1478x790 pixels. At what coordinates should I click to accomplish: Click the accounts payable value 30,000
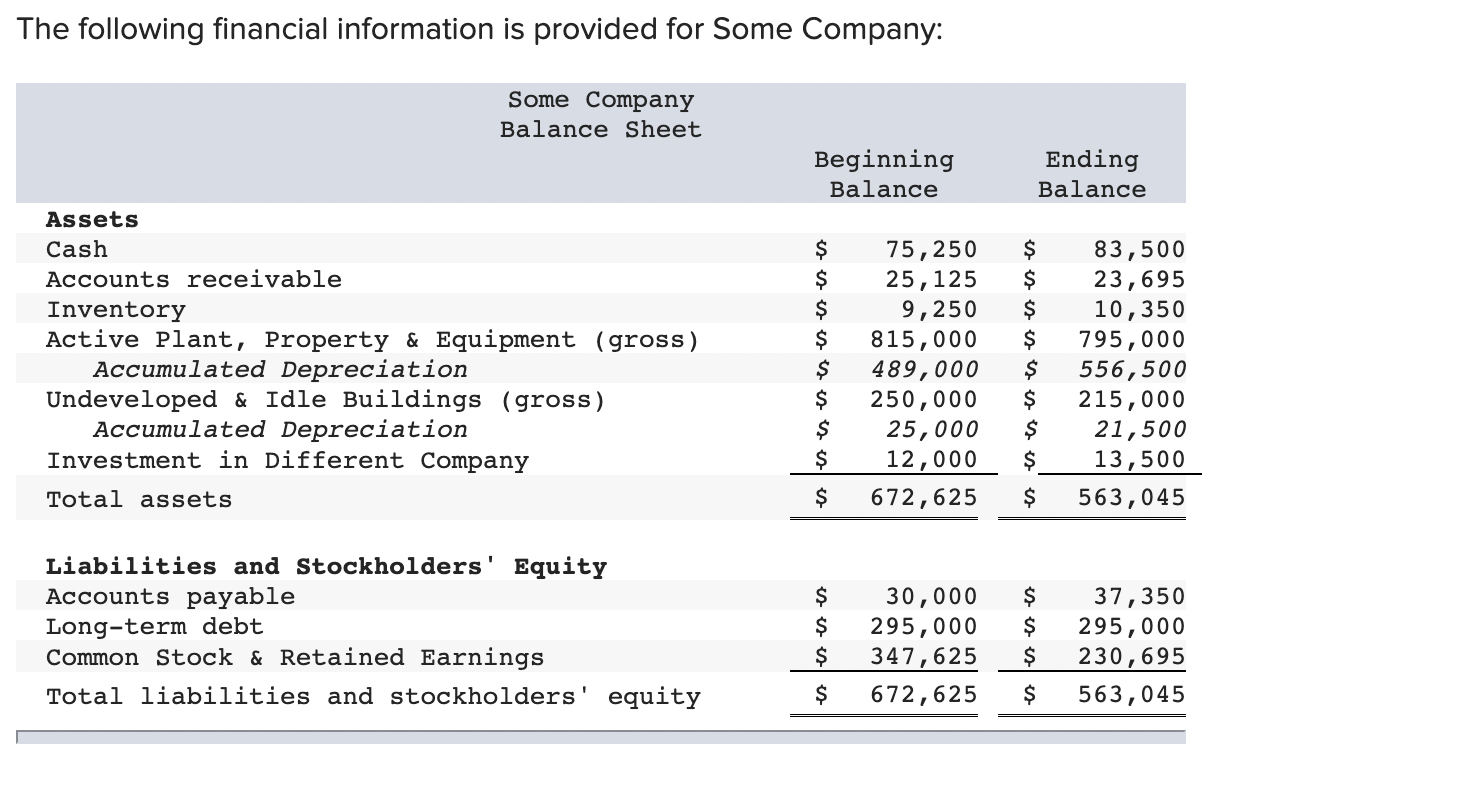click(932, 596)
